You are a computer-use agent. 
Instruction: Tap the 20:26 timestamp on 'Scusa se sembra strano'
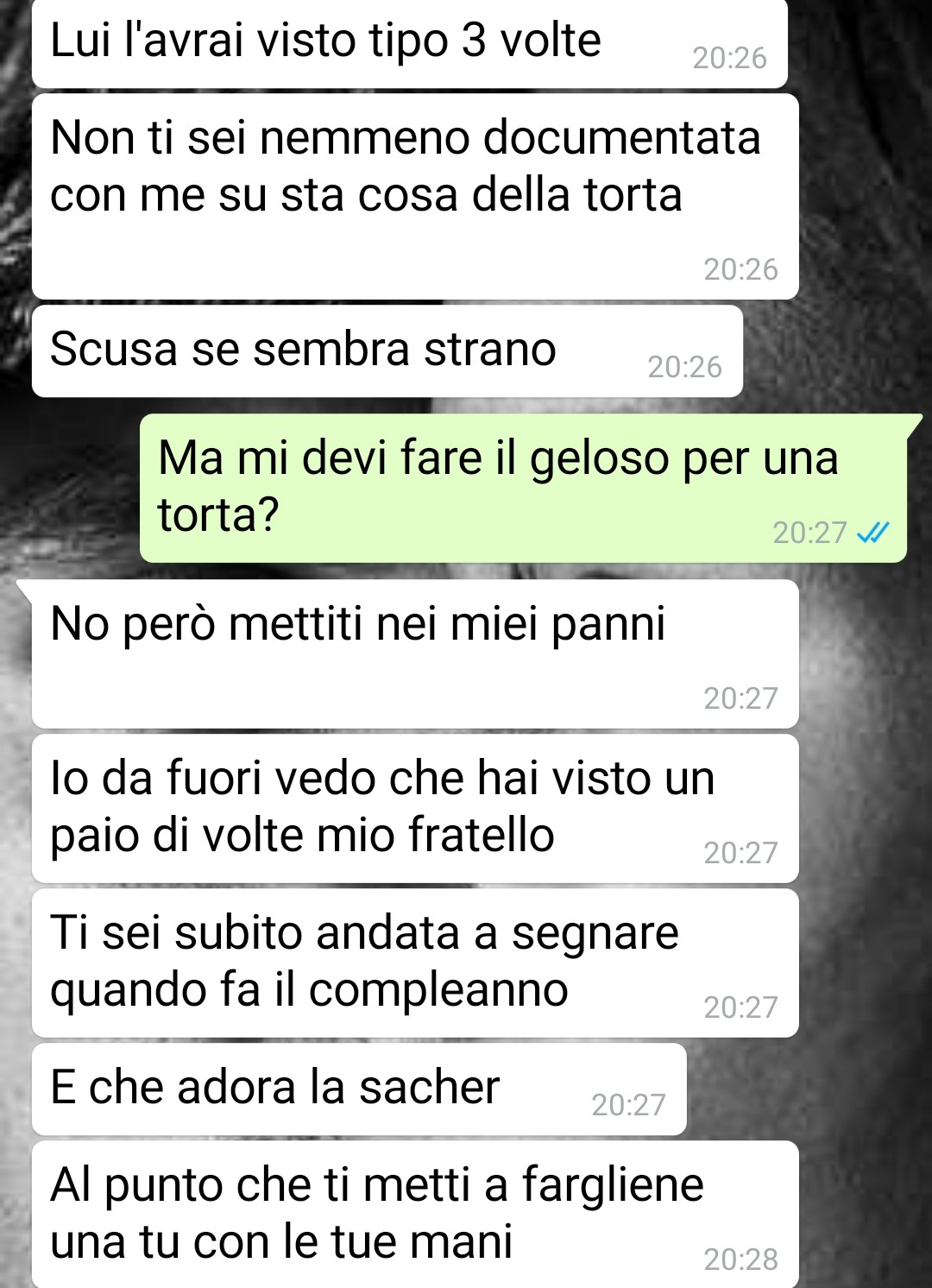684,367
